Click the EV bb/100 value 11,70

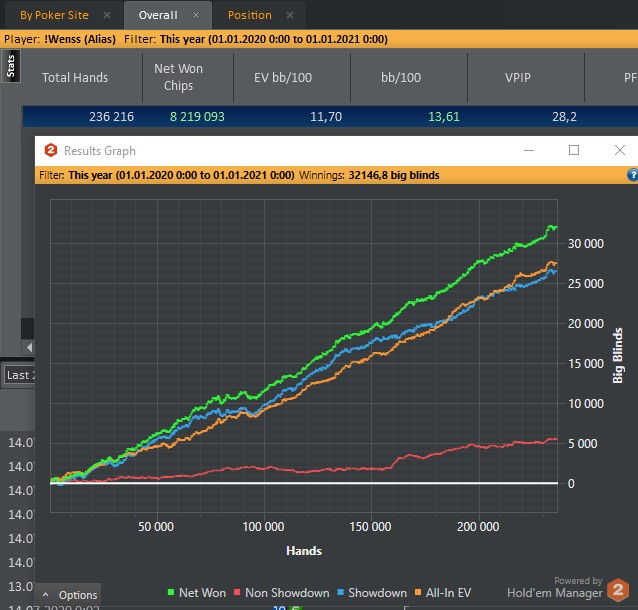point(326,117)
